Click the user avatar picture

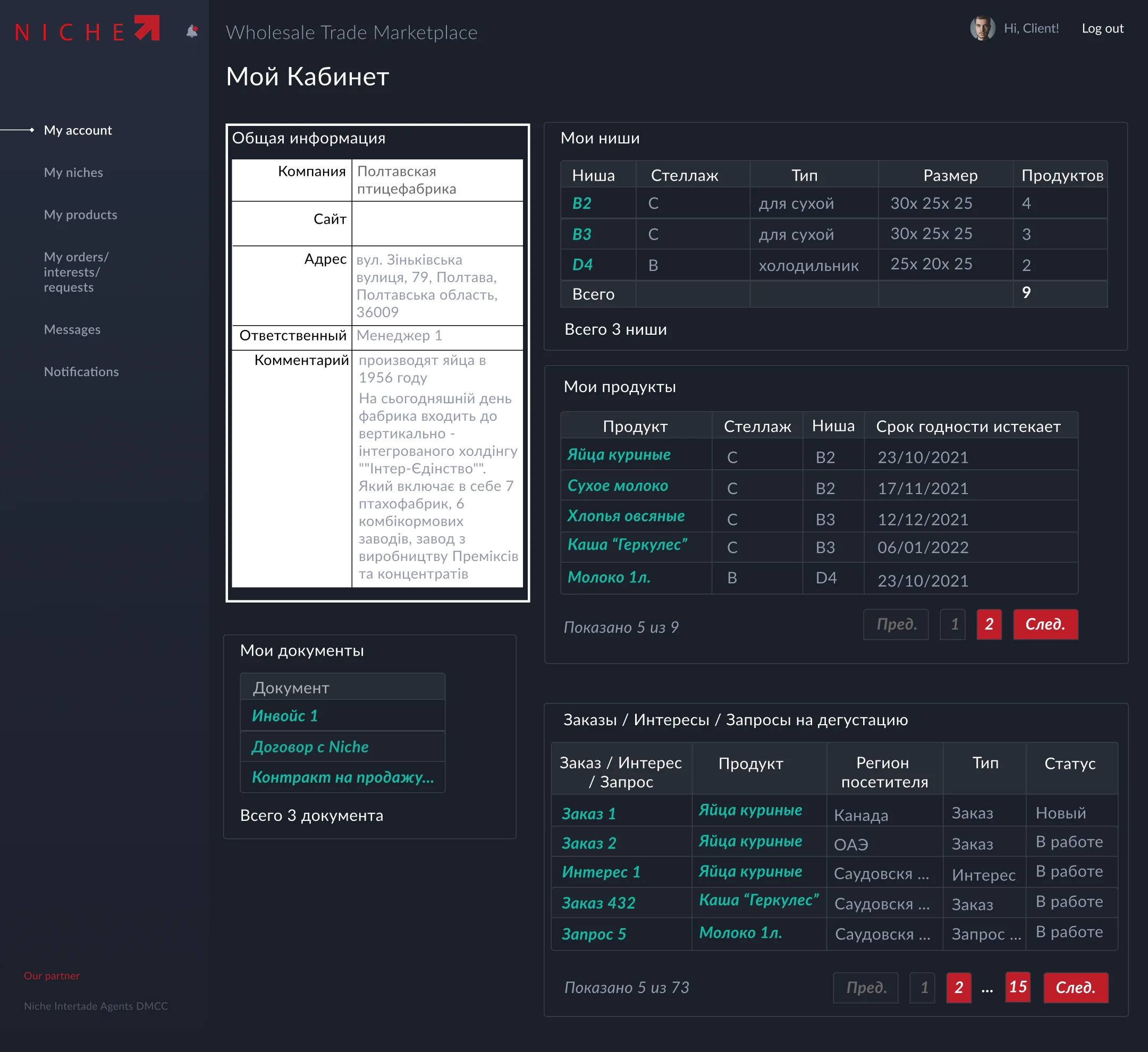[x=982, y=28]
